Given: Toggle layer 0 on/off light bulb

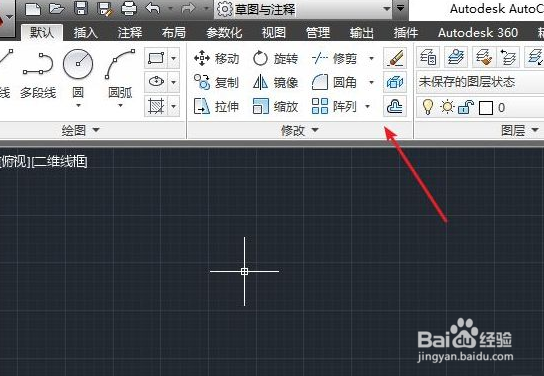Looking at the screenshot, I should (428, 107).
